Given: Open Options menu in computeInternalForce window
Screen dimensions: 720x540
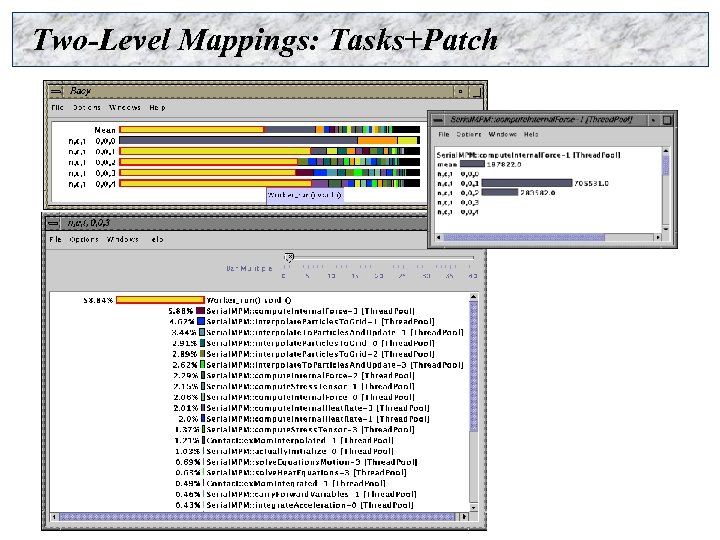Looking at the screenshot, I should (469, 134).
